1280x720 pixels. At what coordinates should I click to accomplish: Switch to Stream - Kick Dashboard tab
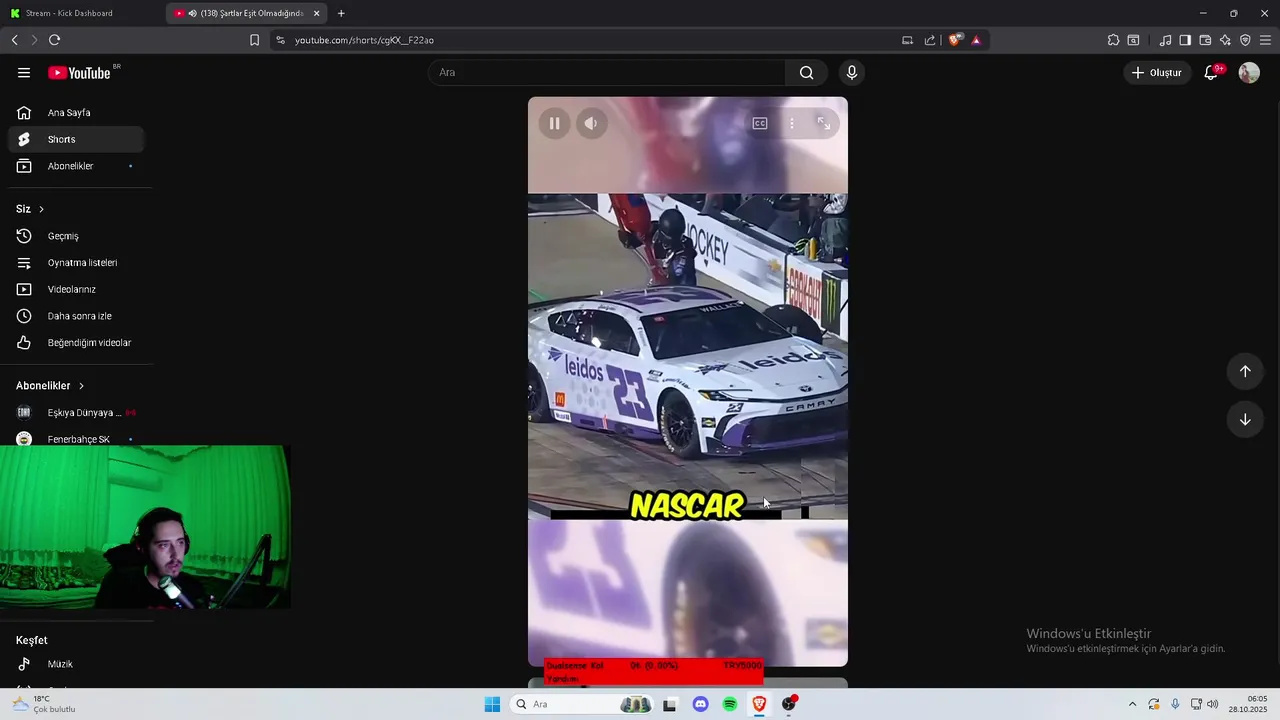(x=82, y=13)
